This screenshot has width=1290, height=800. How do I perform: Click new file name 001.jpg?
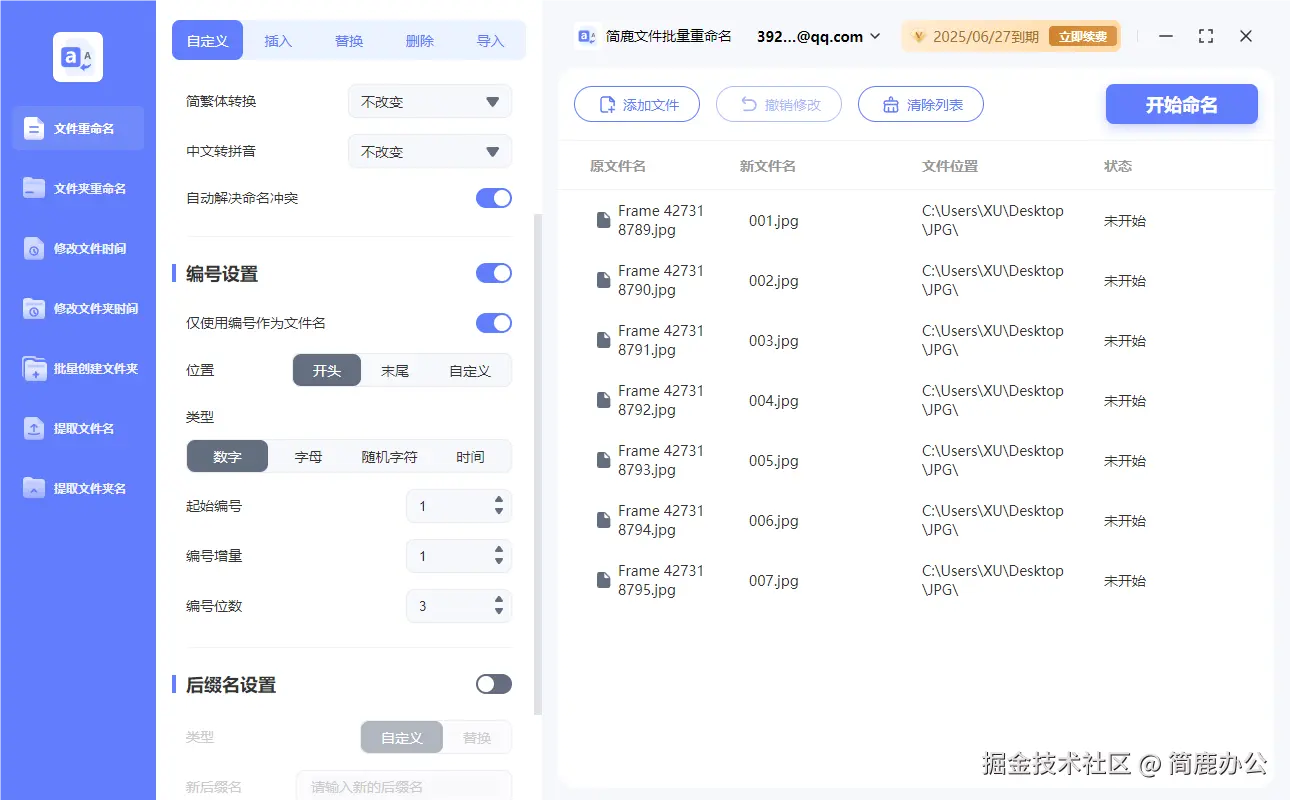(774, 220)
